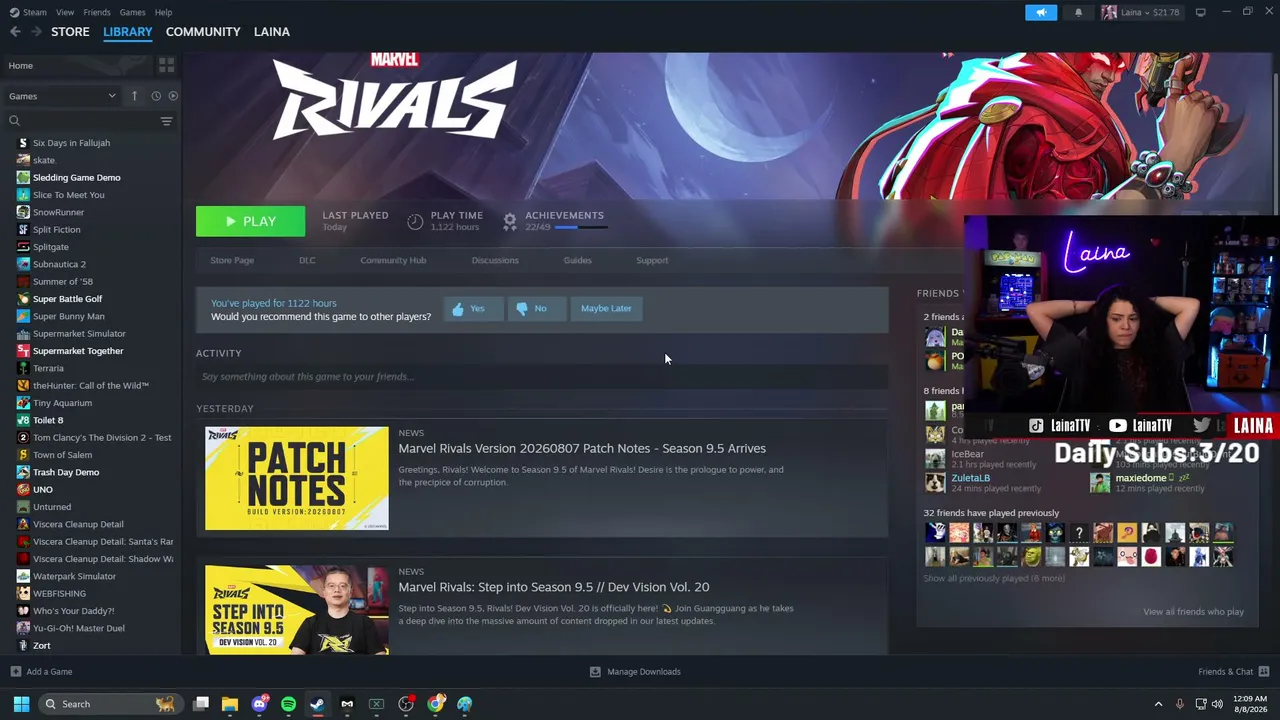Select Six Days in Fallujah
The height and width of the screenshot is (720, 1280).
point(71,143)
